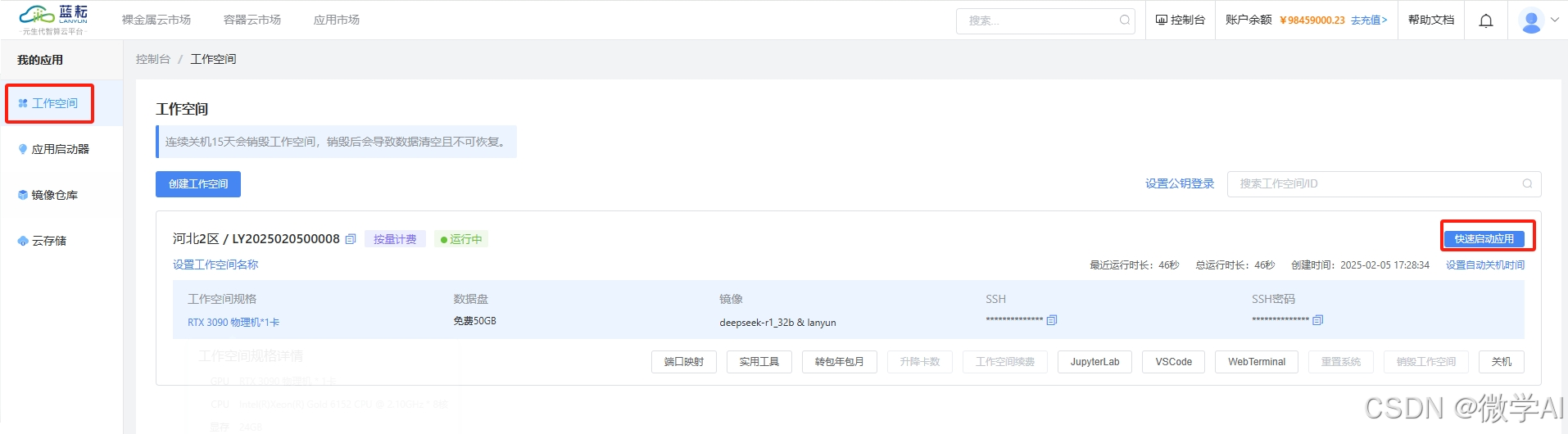The height and width of the screenshot is (434, 1568).
Task: Copy workspace ID LY2025020500008
Action: (351, 239)
